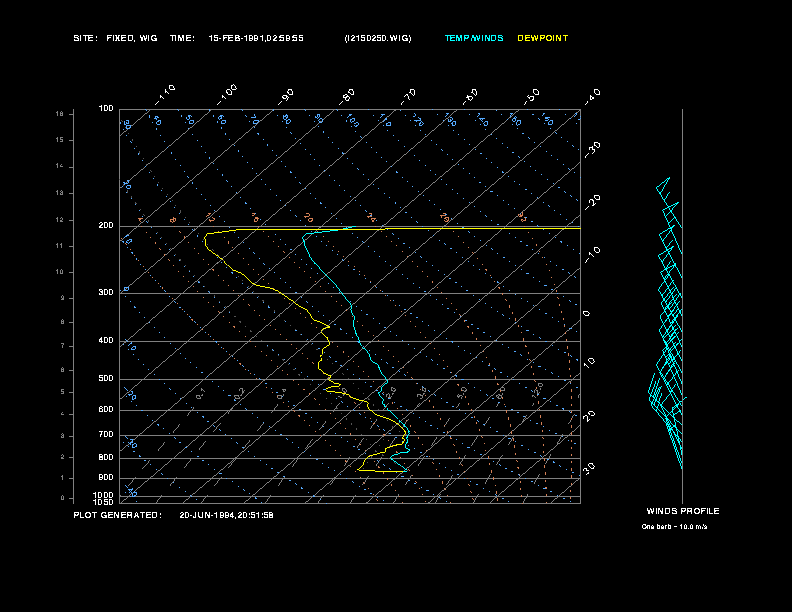This screenshot has height=612, width=792.
Task: Click the 'WINDS PROFILE' caption
Action: point(683,511)
